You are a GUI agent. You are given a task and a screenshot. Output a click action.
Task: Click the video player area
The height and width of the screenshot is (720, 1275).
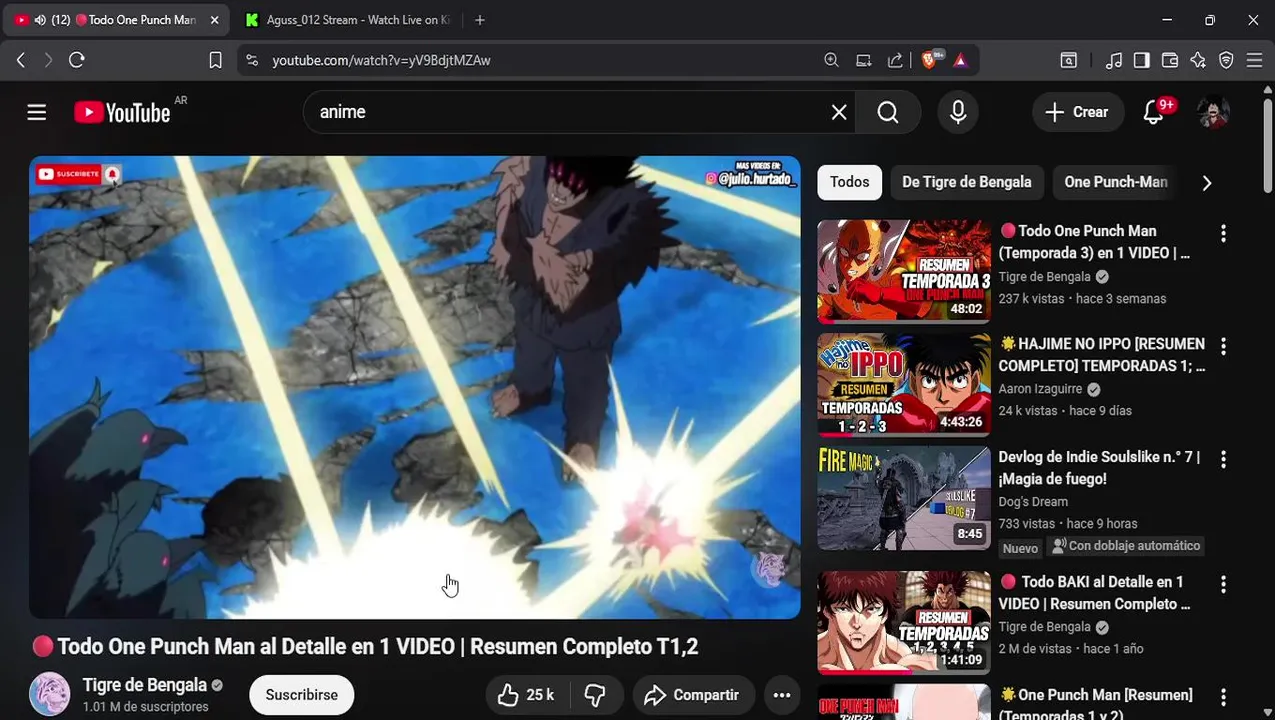[x=414, y=387]
